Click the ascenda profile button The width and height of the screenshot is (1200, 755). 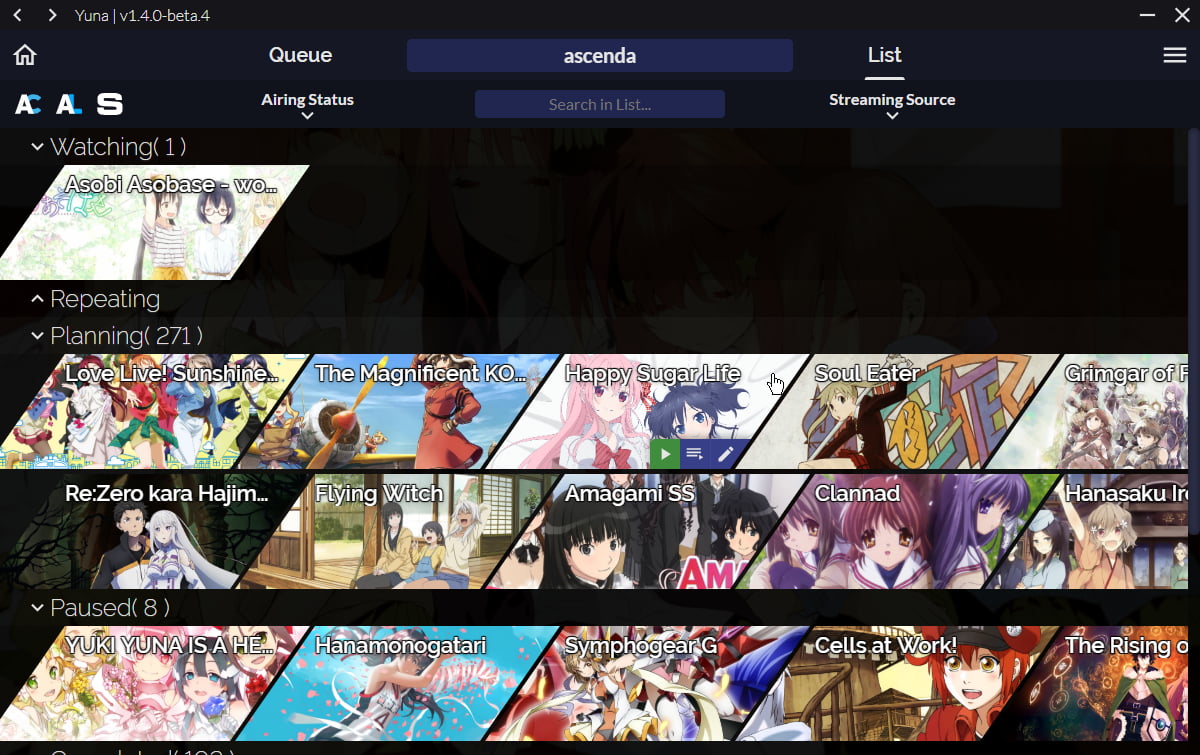click(x=600, y=56)
